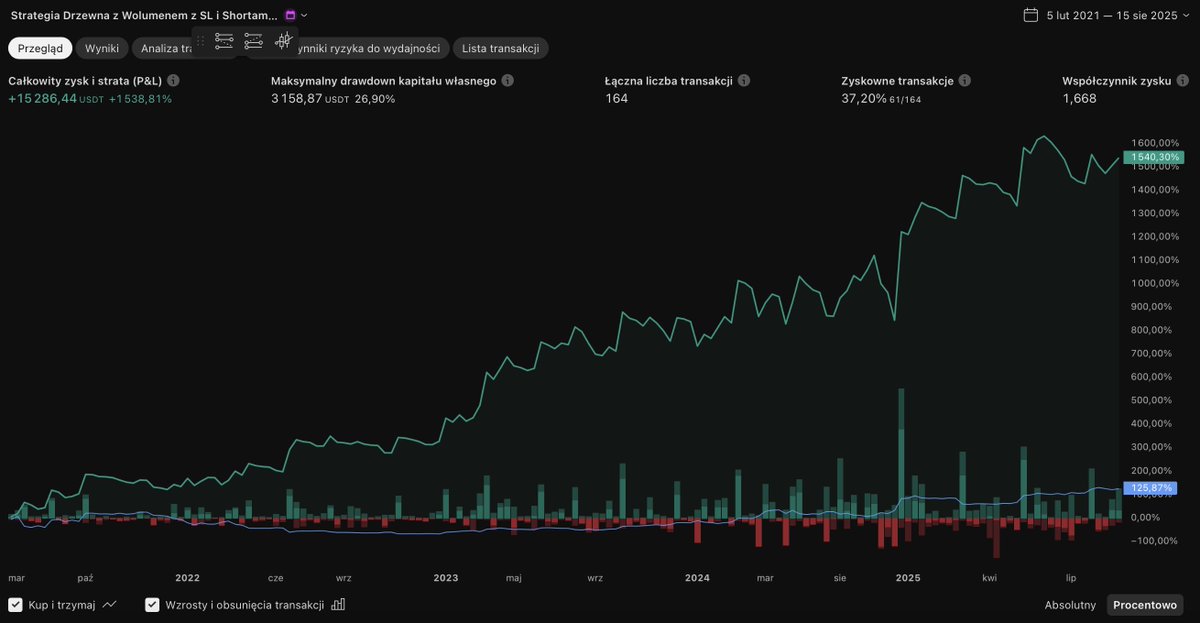The height and width of the screenshot is (623, 1200).
Task: Click the profit percentage +1 538,81%
Action: point(140,99)
